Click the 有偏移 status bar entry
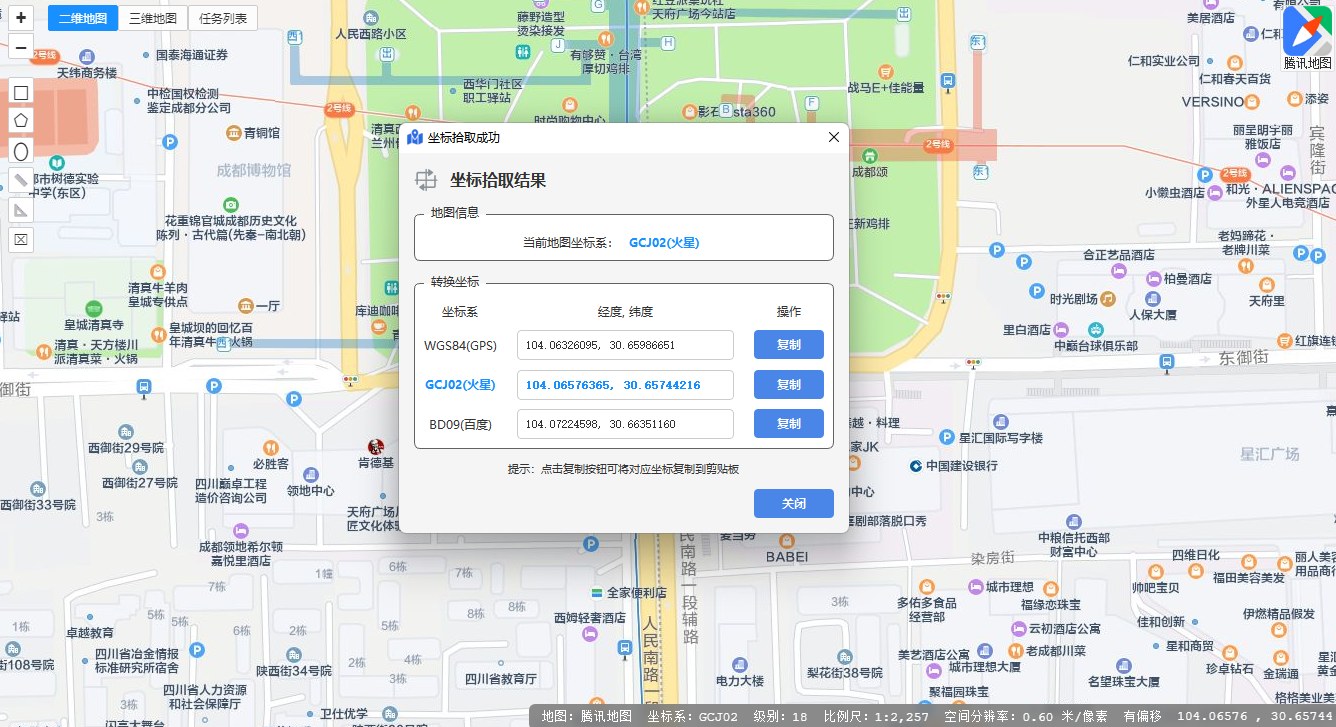The height and width of the screenshot is (727, 1336). tap(1143, 716)
